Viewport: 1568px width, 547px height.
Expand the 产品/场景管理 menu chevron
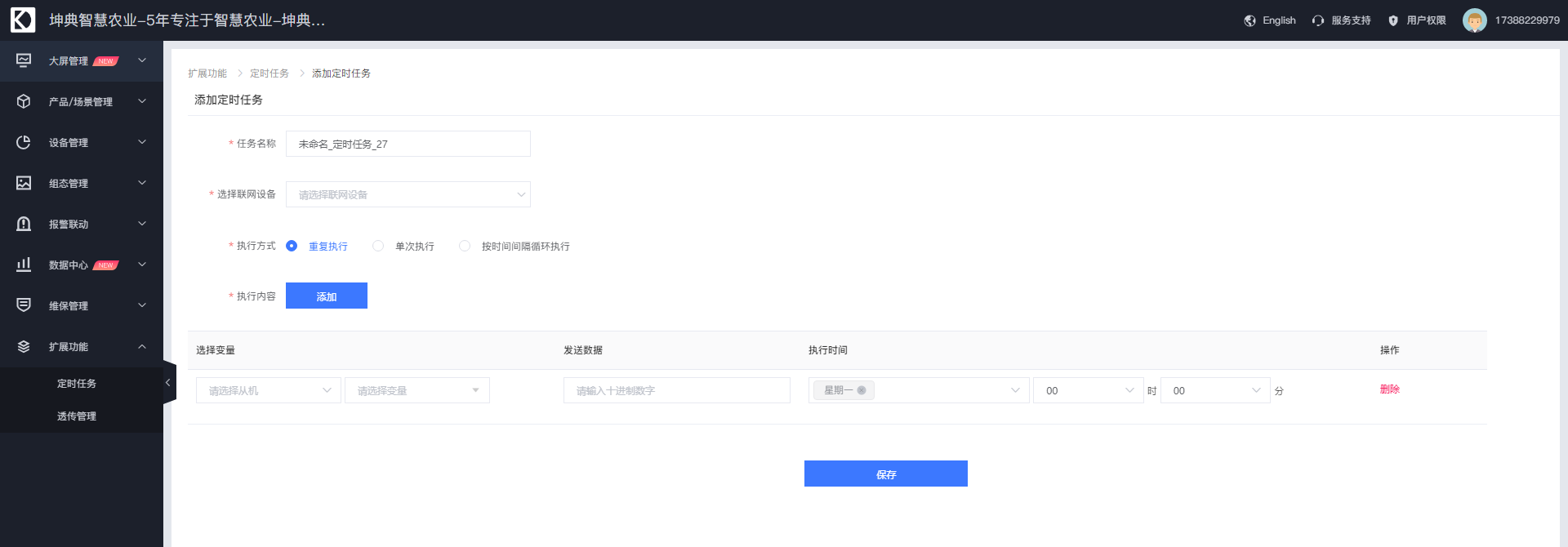tap(142, 101)
